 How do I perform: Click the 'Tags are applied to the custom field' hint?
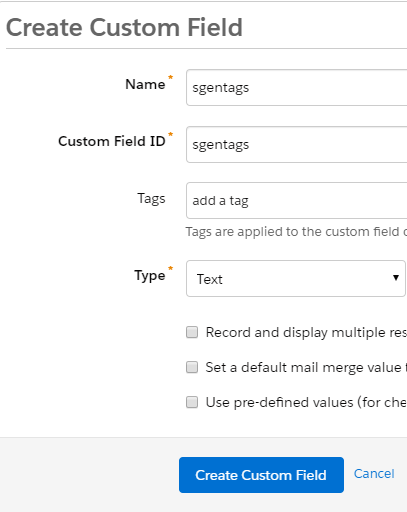click(296, 232)
